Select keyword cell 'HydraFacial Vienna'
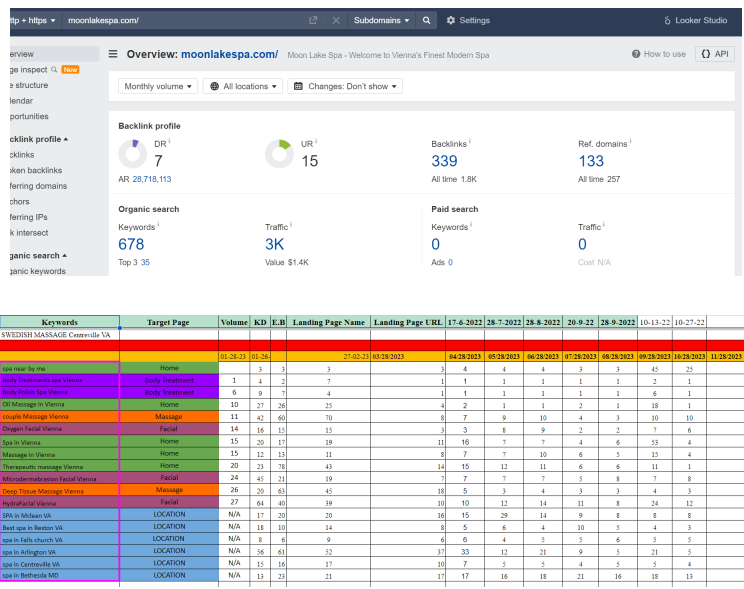 pyautogui.click(x=60, y=503)
